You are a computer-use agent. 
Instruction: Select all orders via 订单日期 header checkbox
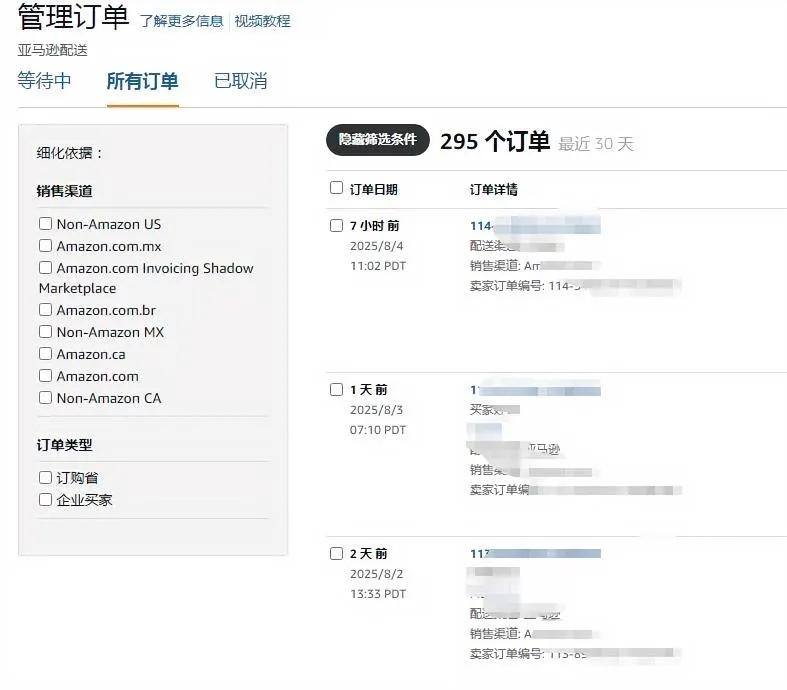[336, 188]
